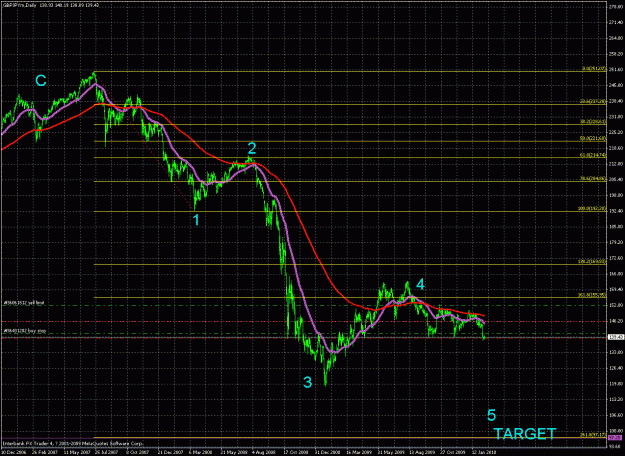
Task: Click the highlighted current price tag on the price axis
Action: pyautogui.click(x=615, y=337)
